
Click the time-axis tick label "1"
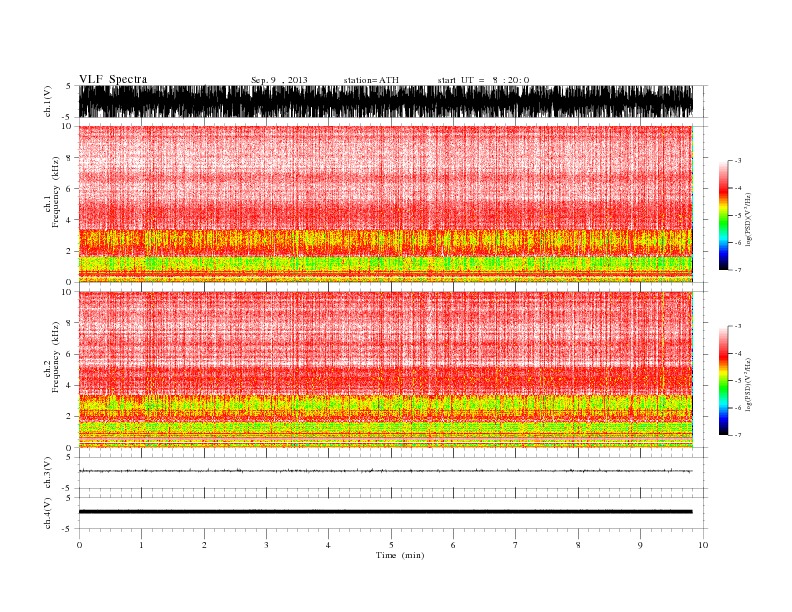(x=141, y=545)
